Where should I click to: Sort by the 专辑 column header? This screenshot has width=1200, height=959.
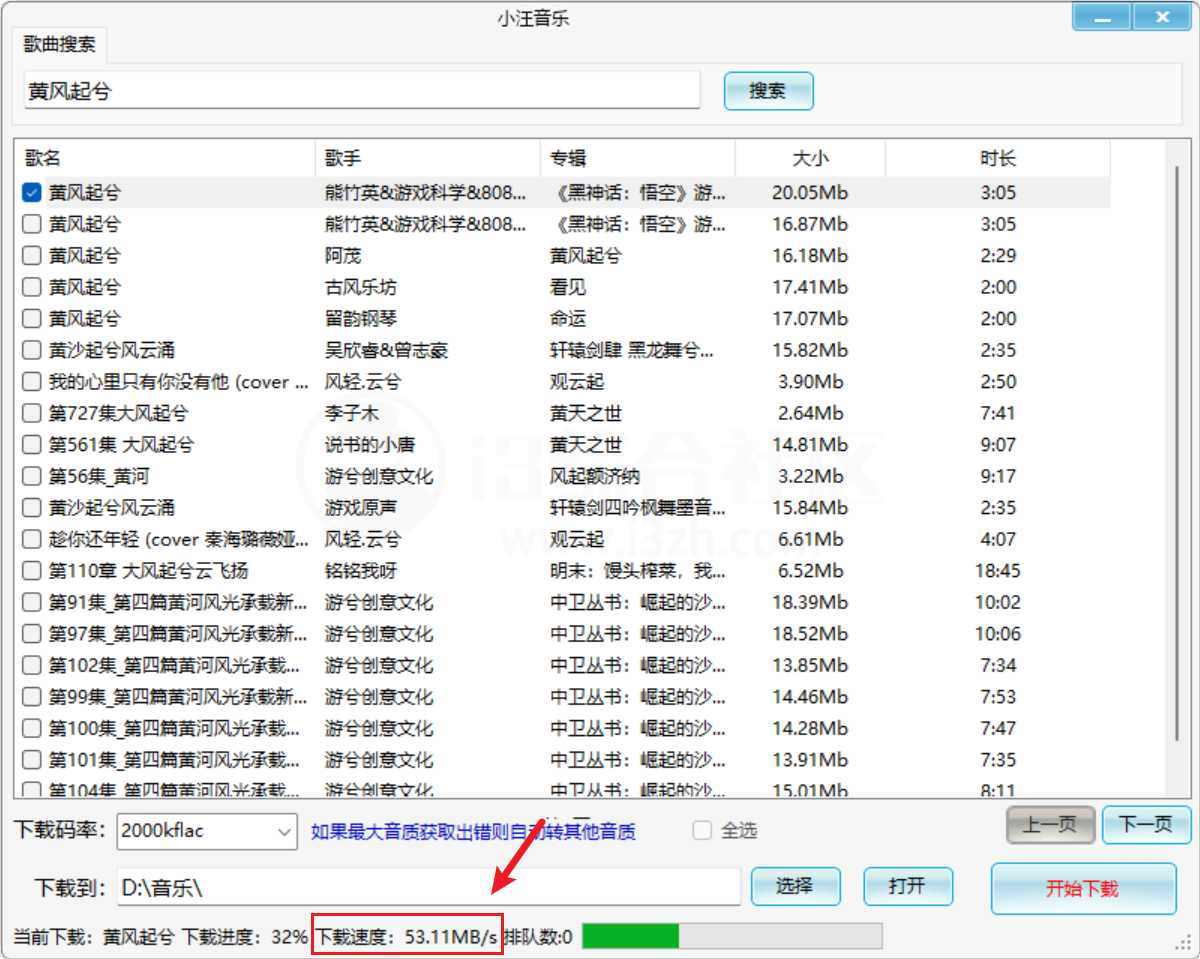coord(638,158)
